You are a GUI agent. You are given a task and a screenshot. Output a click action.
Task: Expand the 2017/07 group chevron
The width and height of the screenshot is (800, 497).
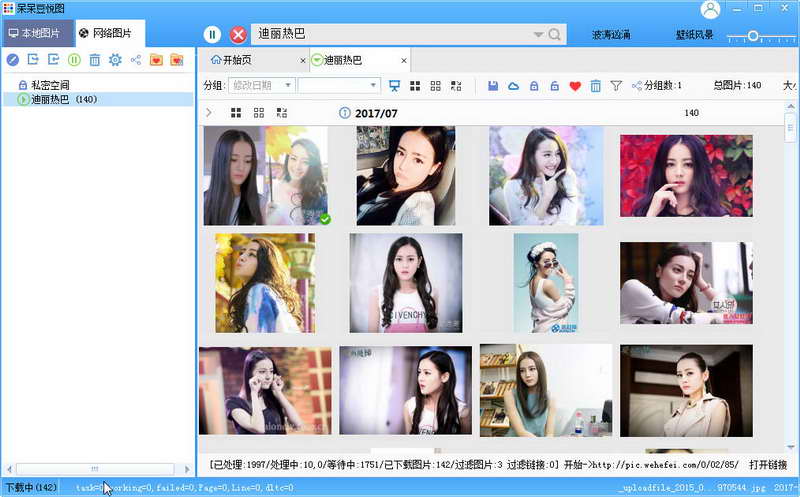coord(208,113)
